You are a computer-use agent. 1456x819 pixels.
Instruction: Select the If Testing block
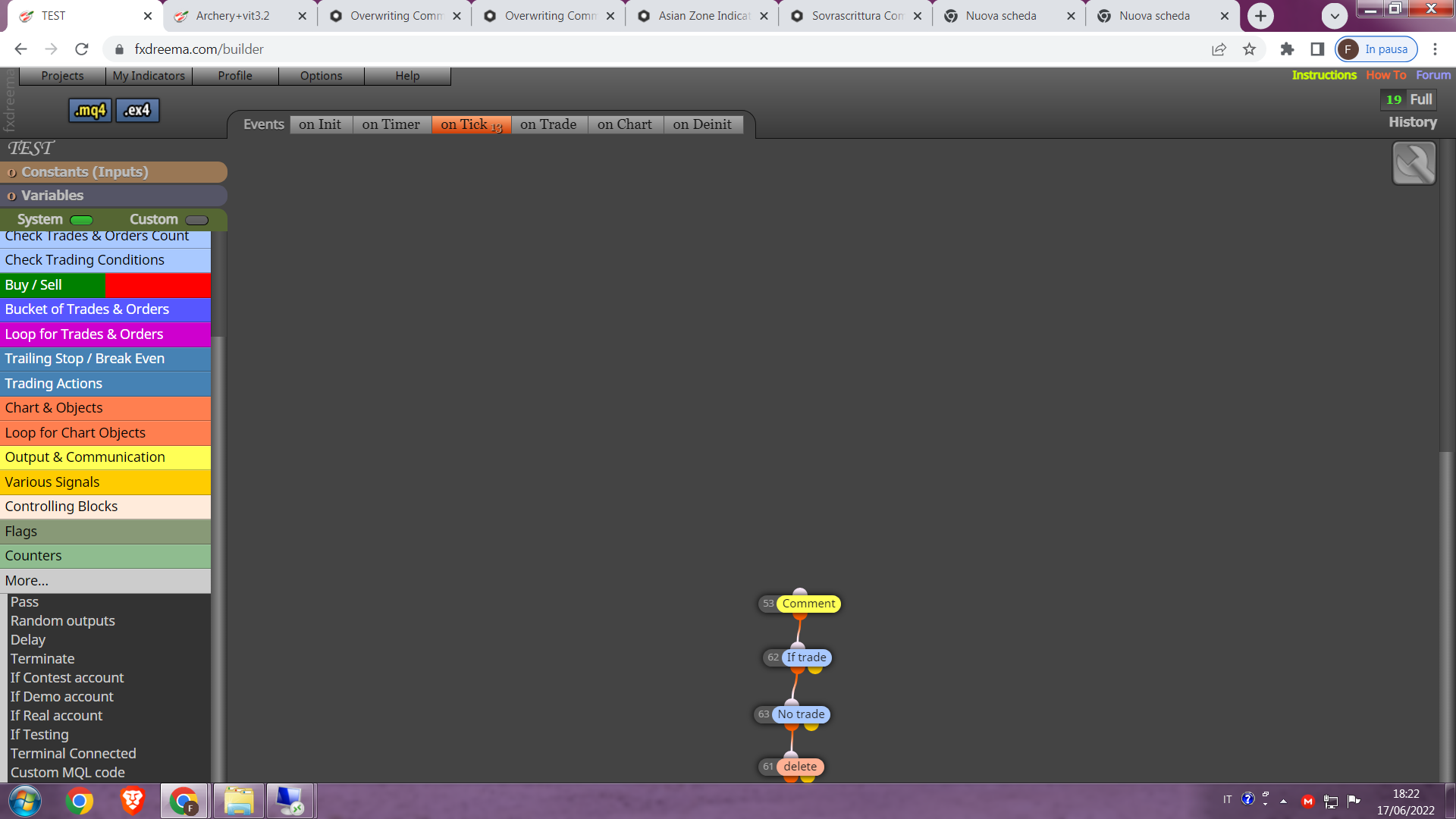click(39, 735)
